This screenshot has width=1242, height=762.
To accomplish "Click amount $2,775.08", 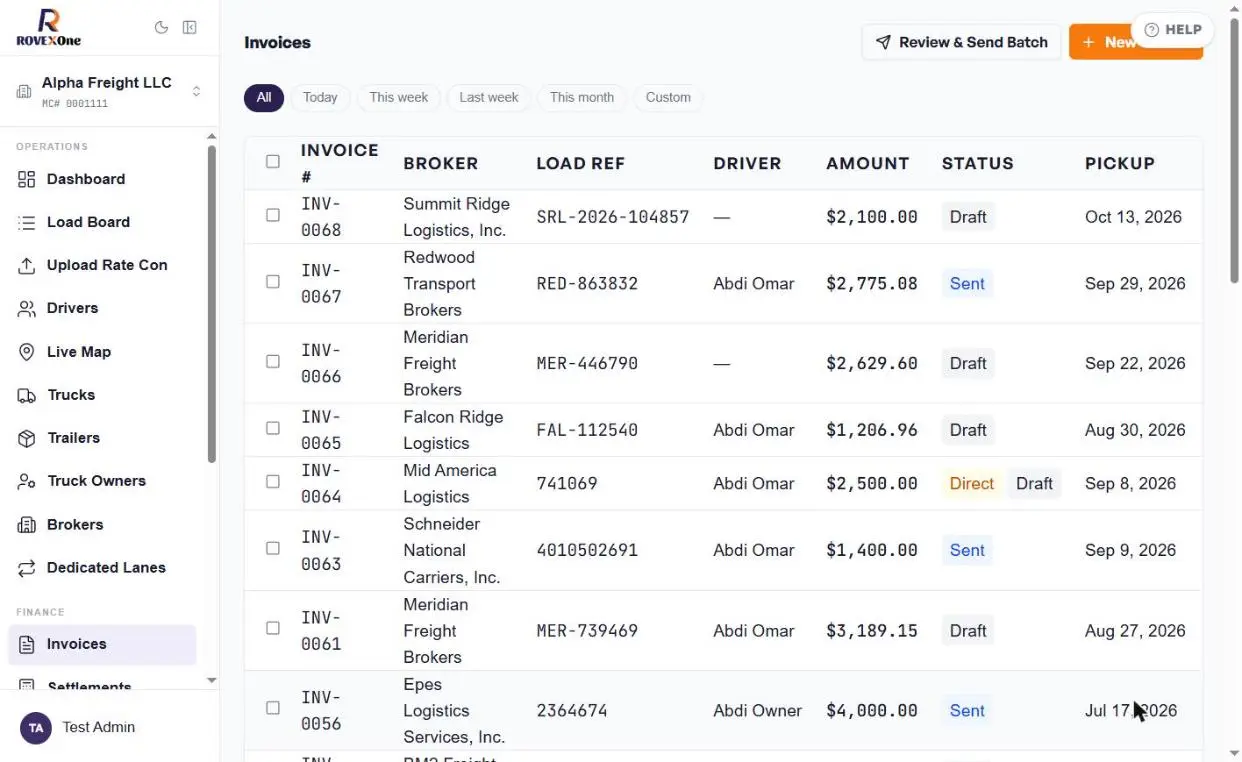I will pos(871,284).
